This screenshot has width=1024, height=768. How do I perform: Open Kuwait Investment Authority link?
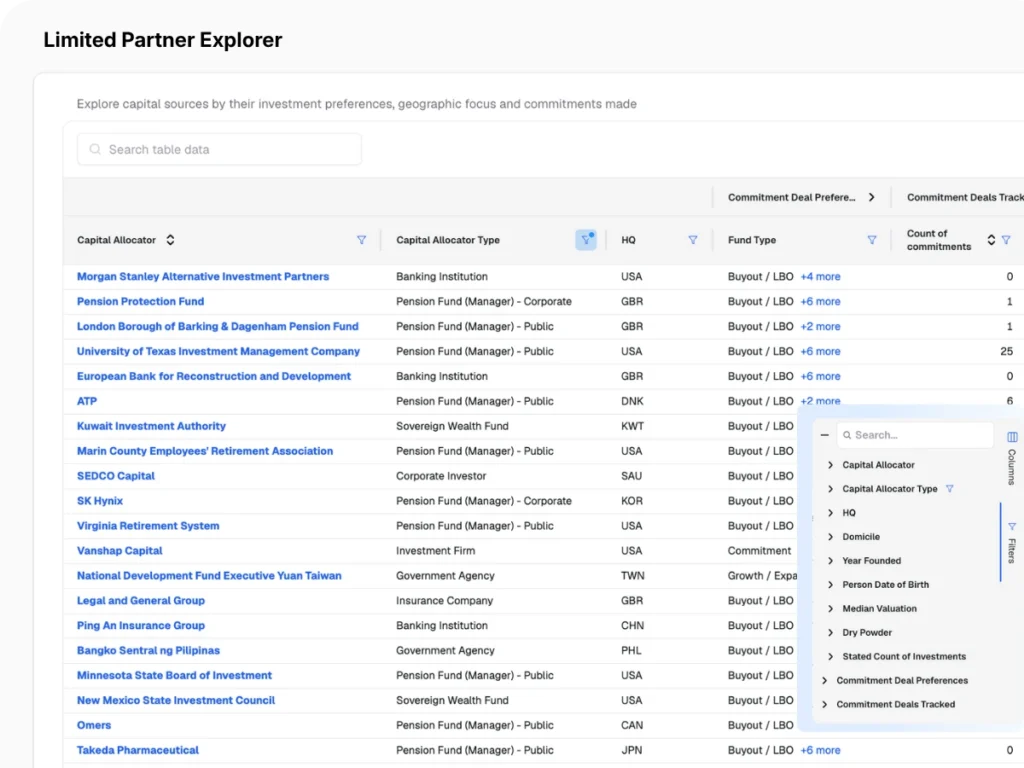(152, 426)
